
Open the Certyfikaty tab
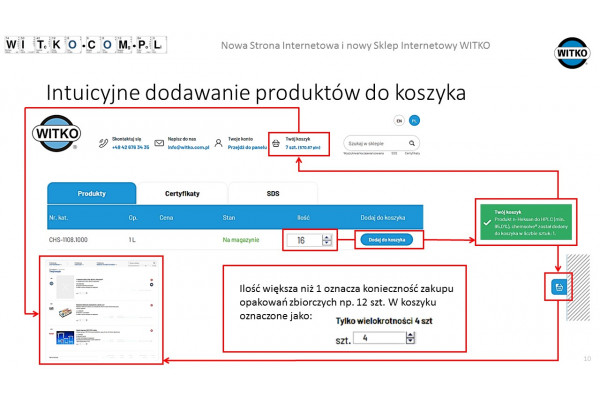[182, 193]
